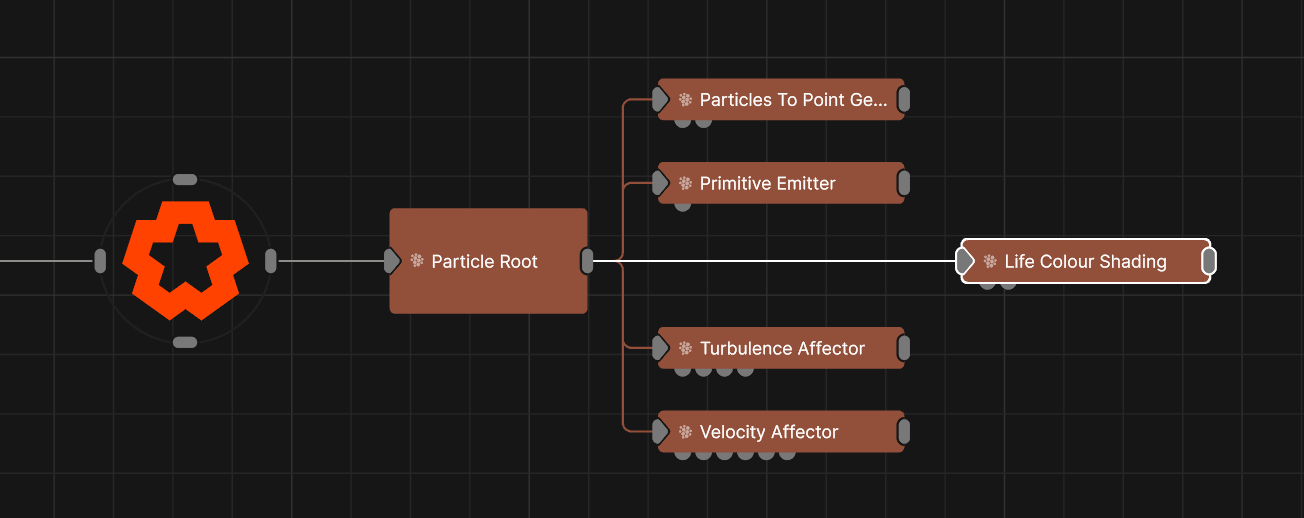This screenshot has height=518, width=1304.
Task: Click the Turbulence Affector node icon
Action: click(x=685, y=349)
